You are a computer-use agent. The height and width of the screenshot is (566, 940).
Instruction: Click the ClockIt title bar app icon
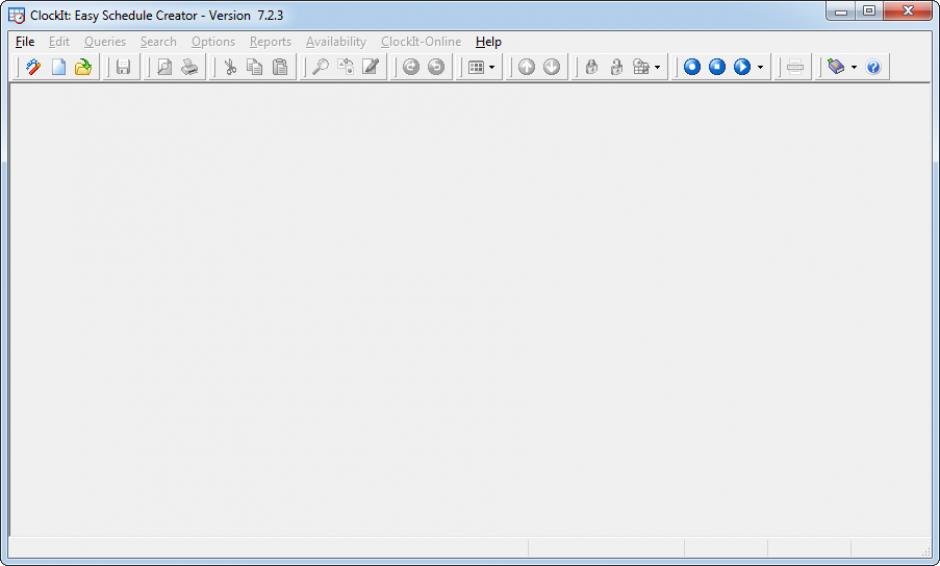[x=17, y=15]
